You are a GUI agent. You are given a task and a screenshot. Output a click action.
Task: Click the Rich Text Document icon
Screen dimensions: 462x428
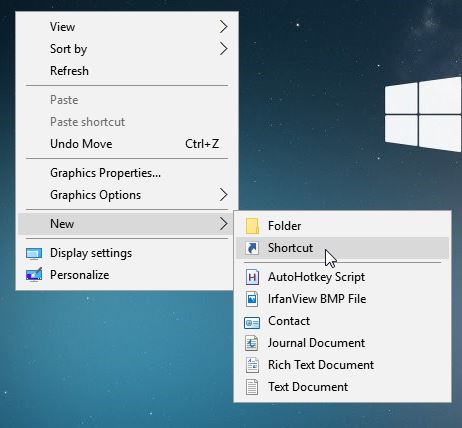click(252, 365)
